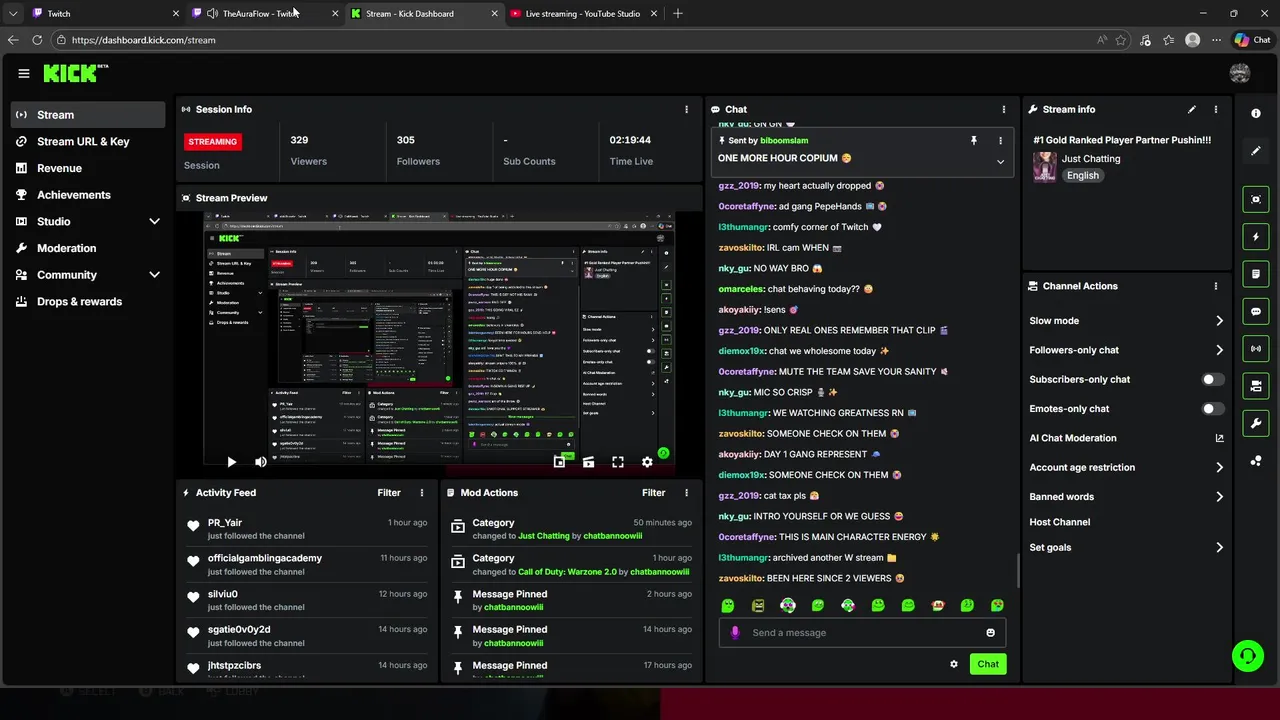The width and height of the screenshot is (1280, 720).
Task: Open the info icon in right sidebar
Action: (1256, 114)
